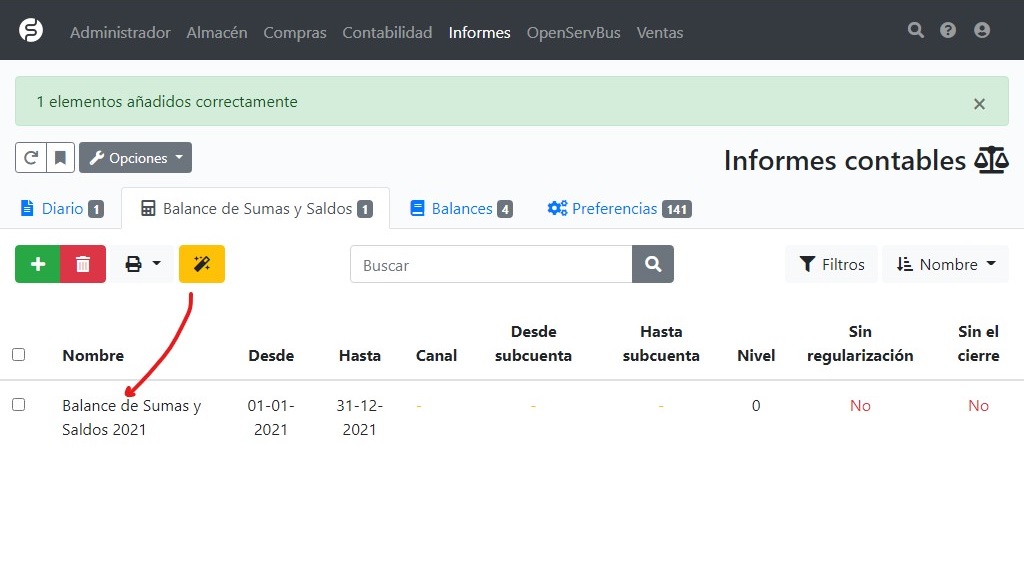Open the help icon in the top bar
Screen dimensions: 1024x582
pyautogui.click(x=948, y=30)
